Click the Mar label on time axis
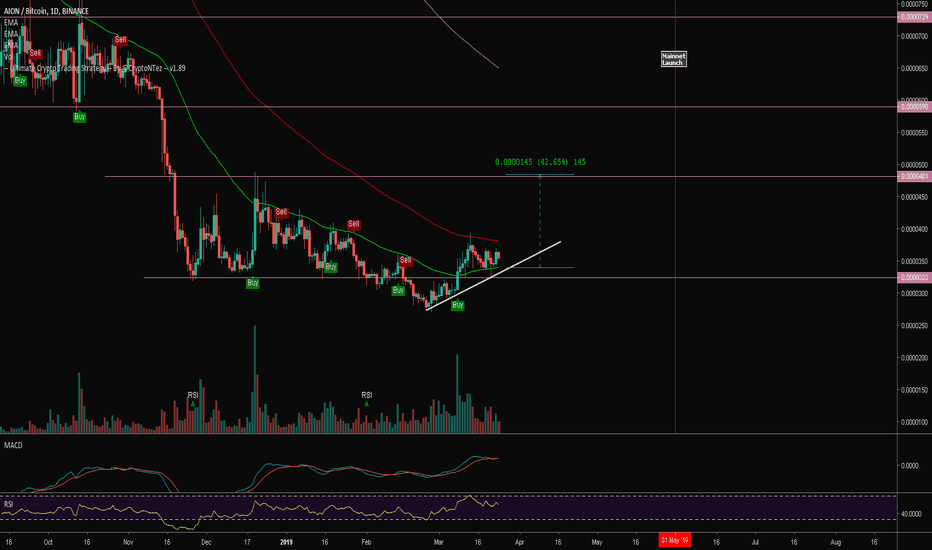The image size is (932, 550). (439, 542)
